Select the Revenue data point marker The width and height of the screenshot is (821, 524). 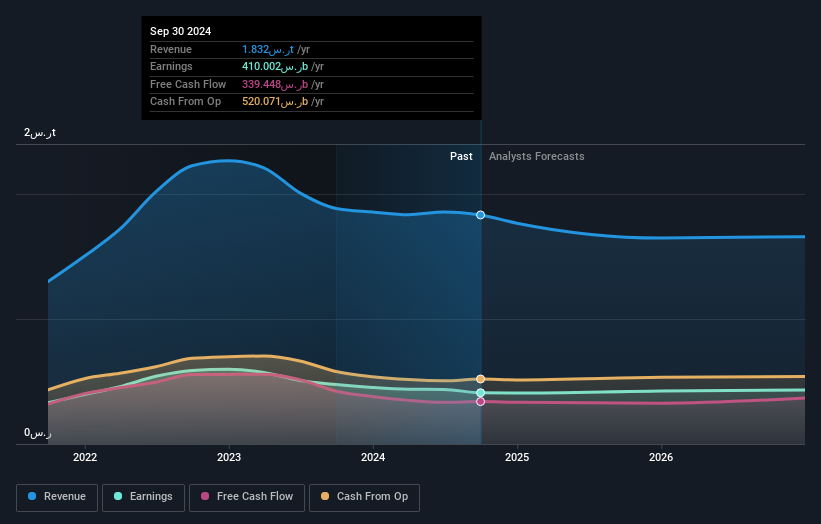[x=481, y=215]
